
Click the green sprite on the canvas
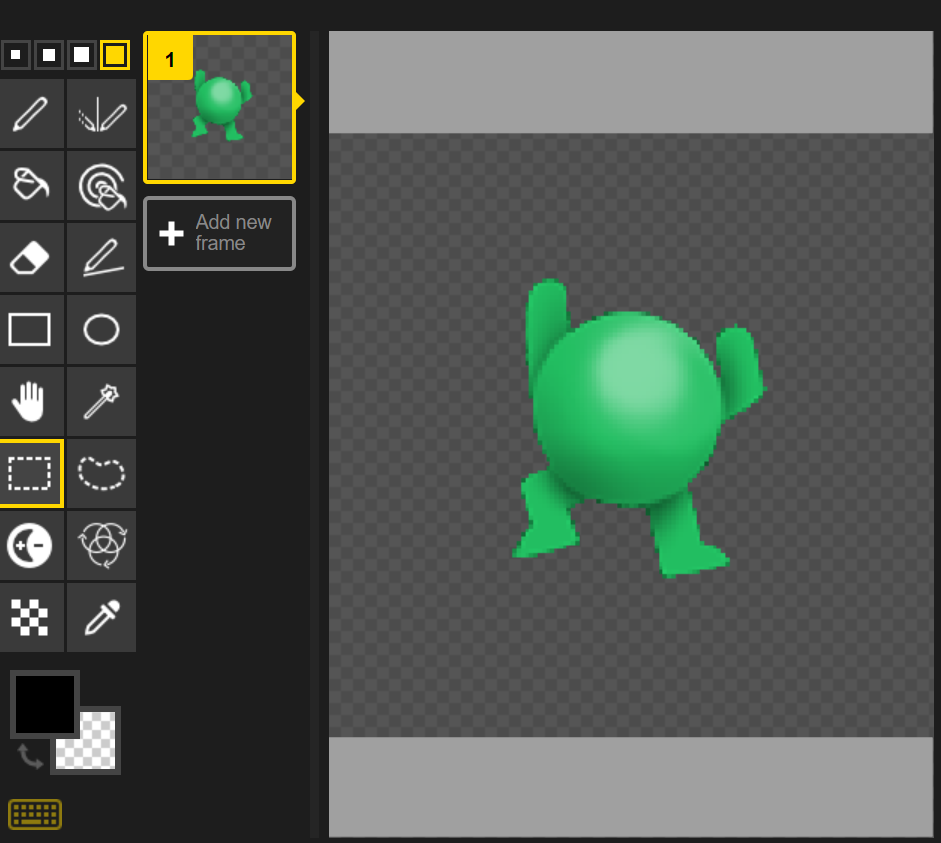point(628,409)
